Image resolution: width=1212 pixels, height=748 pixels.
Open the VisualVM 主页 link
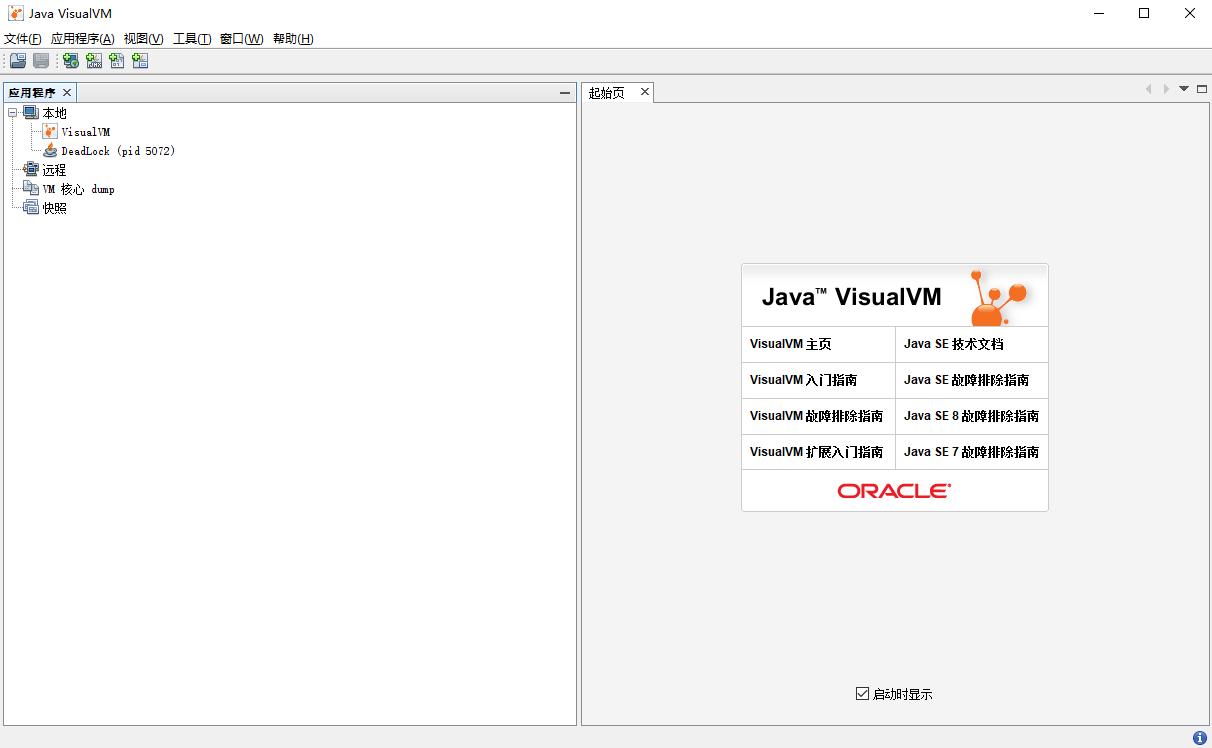pos(791,344)
